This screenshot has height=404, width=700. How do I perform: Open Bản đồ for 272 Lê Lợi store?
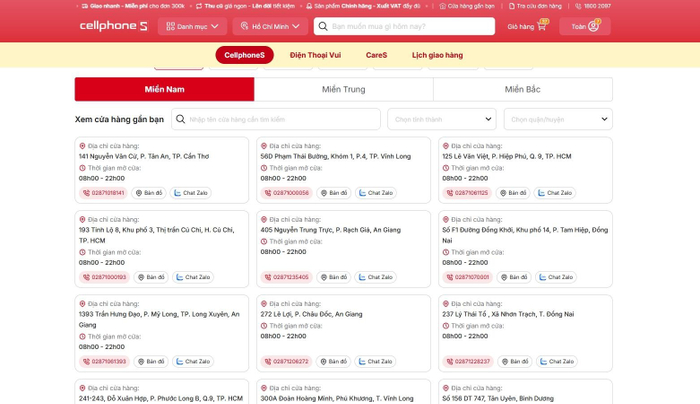[333, 362]
